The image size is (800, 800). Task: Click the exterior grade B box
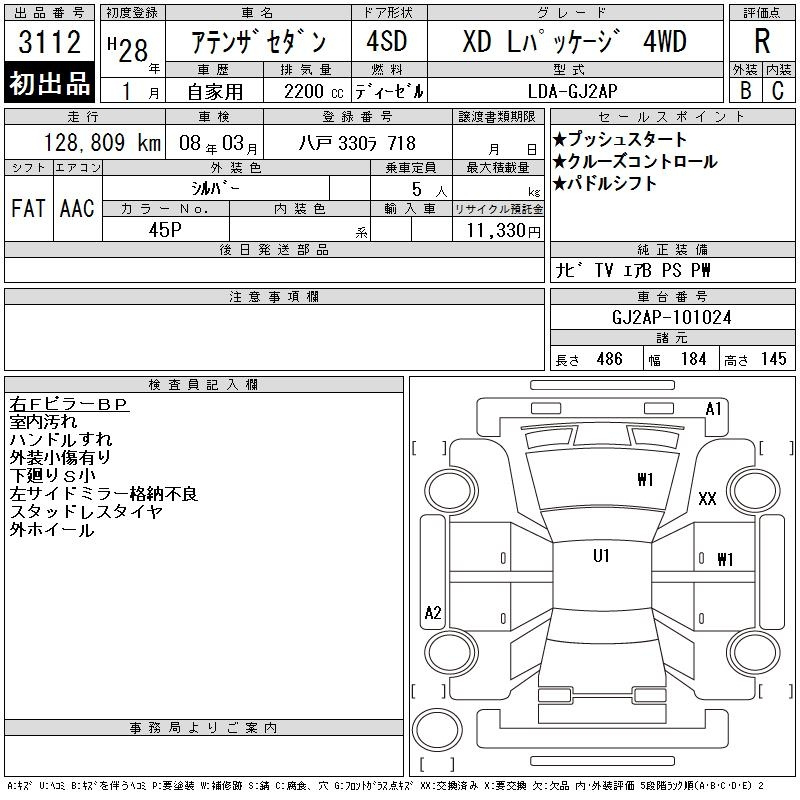(745, 89)
